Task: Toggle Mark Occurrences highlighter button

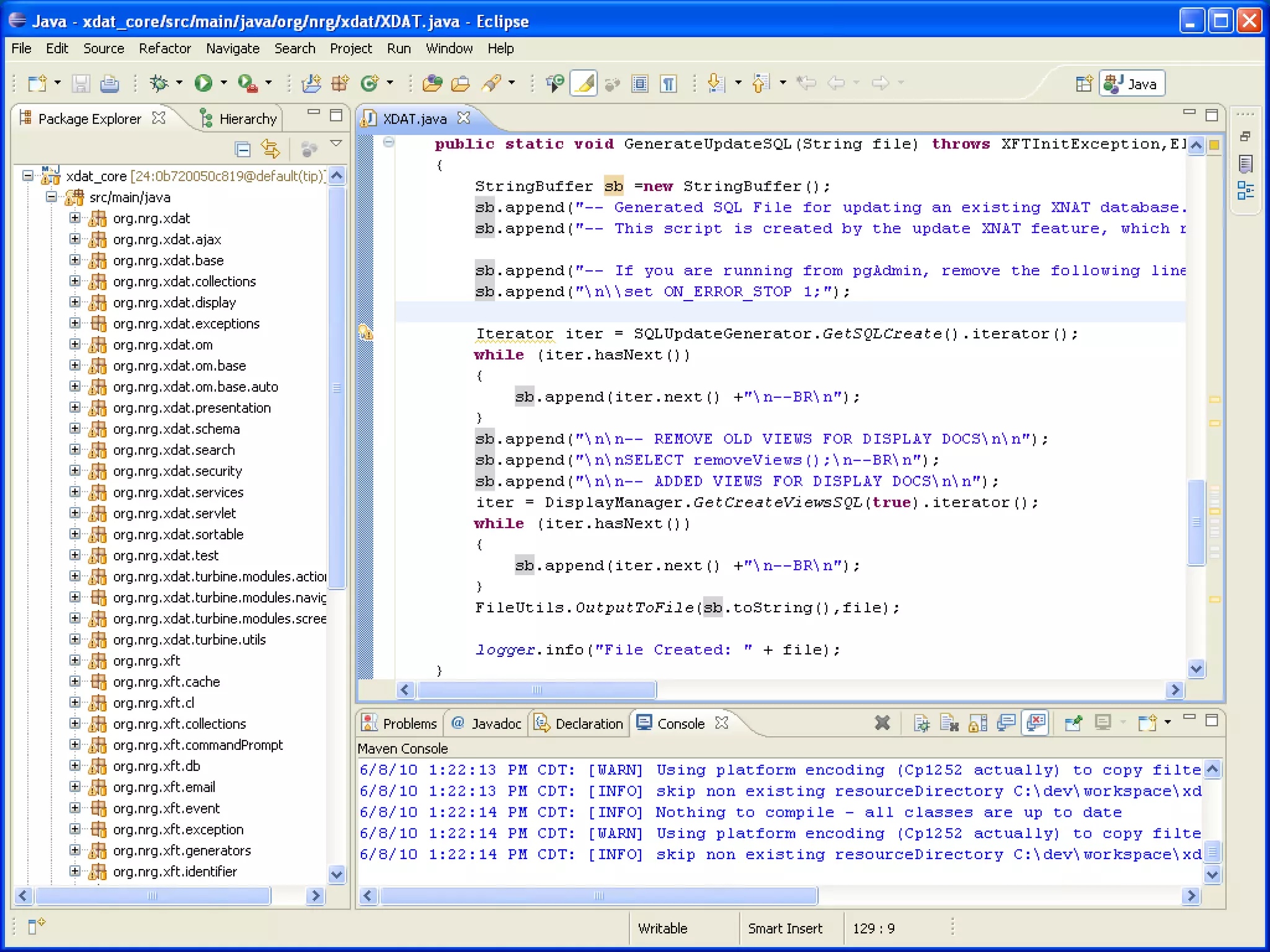Action: point(584,83)
